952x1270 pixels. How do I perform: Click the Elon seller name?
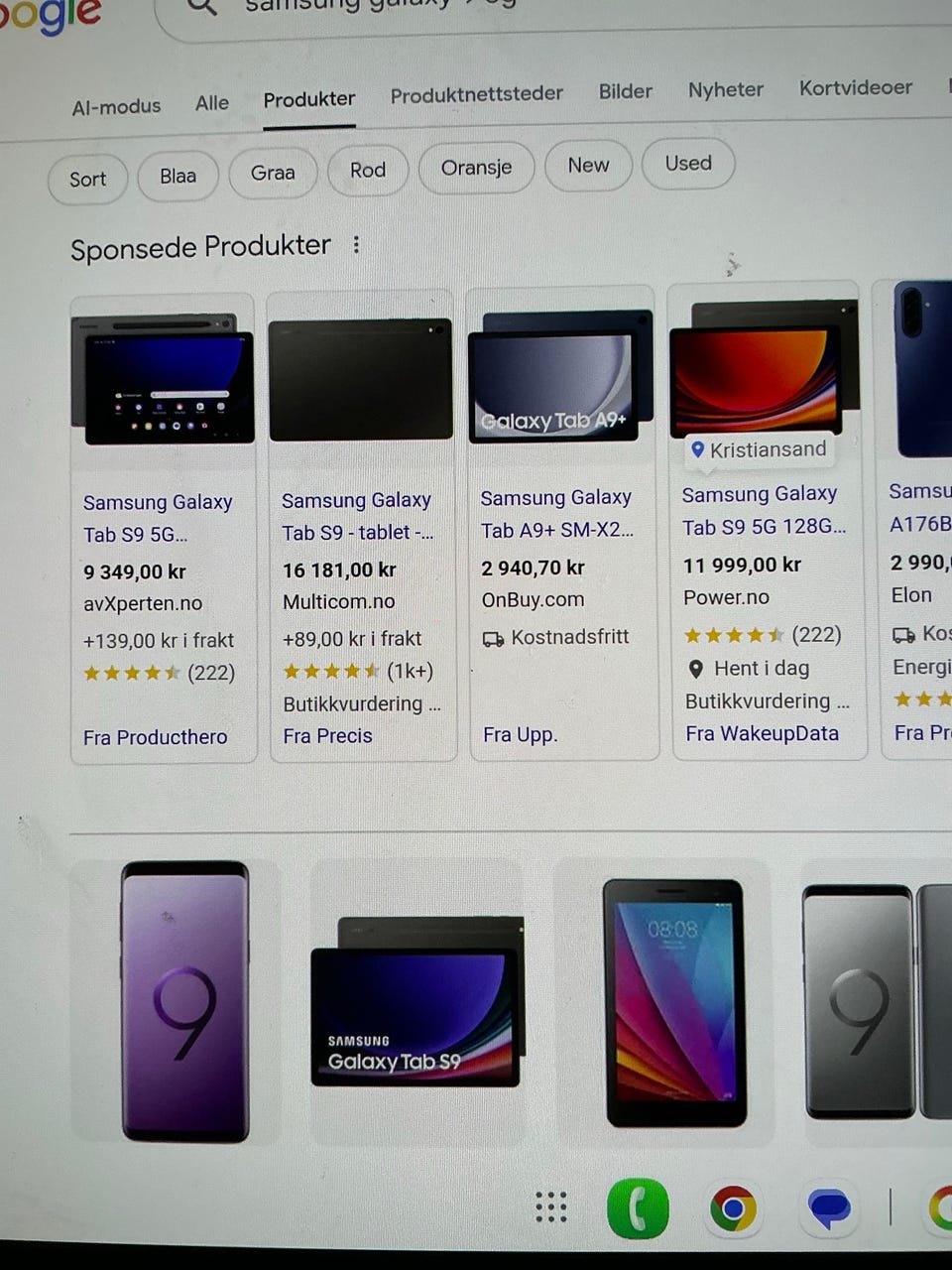(x=911, y=594)
